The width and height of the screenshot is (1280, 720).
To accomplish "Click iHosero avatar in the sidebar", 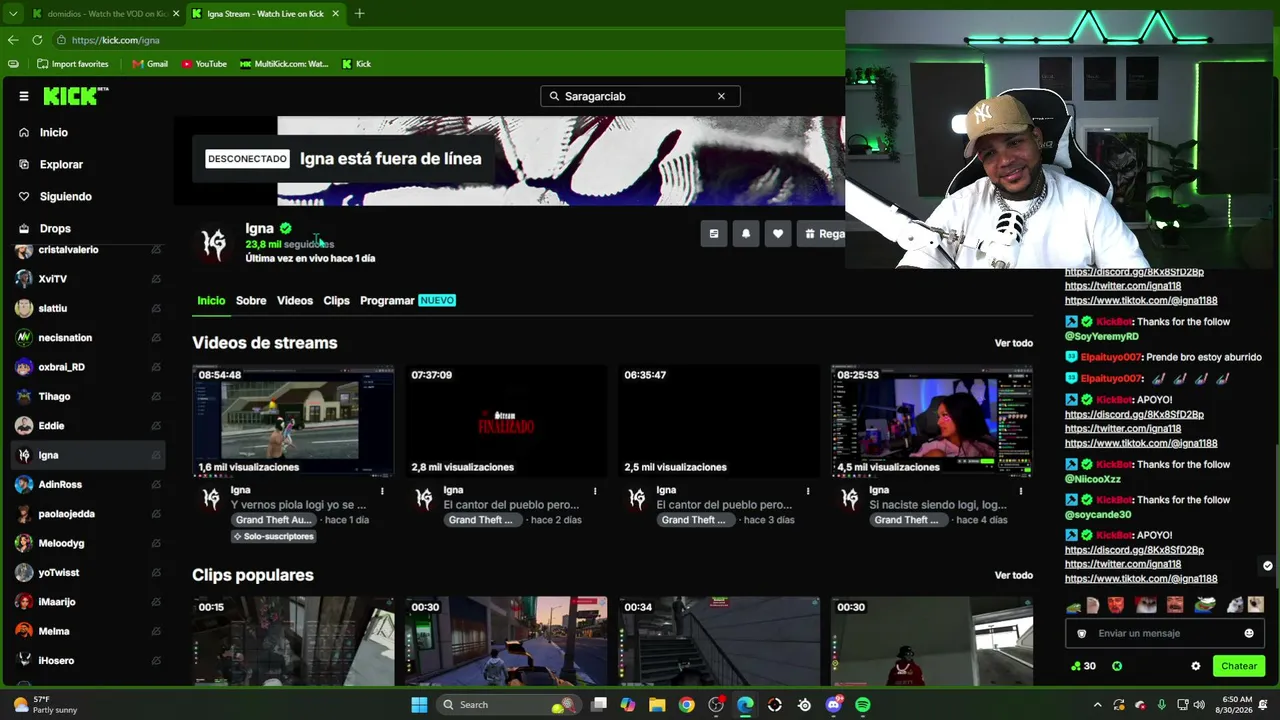I will pos(24,661).
